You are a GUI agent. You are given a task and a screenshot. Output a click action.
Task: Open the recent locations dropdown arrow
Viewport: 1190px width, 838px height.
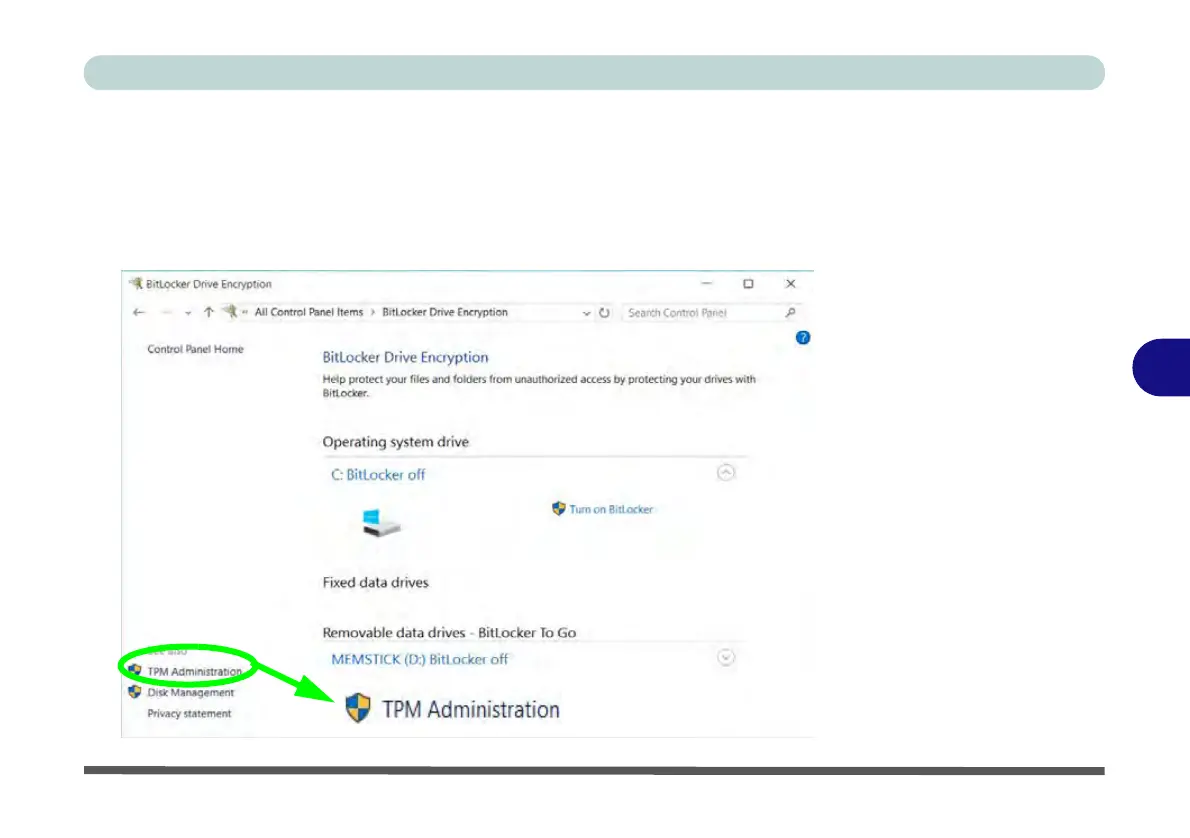pos(187,313)
